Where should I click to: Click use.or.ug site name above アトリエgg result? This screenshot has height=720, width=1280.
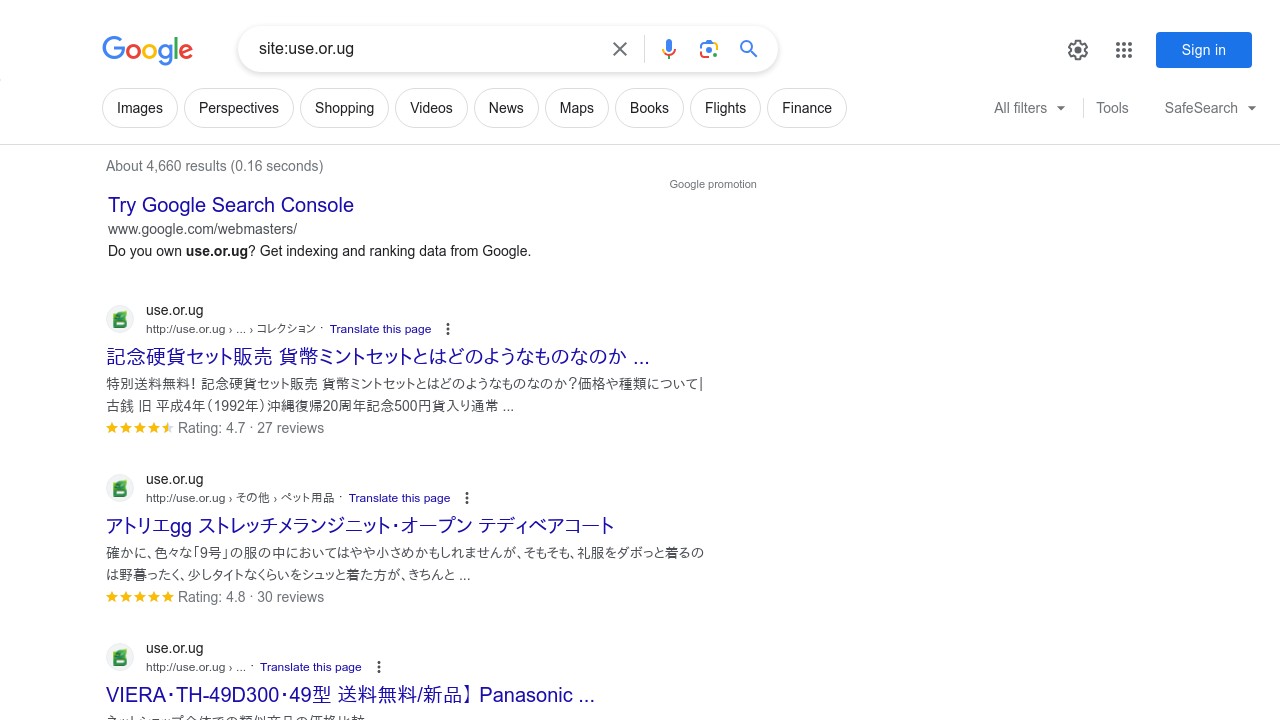tap(174, 479)
